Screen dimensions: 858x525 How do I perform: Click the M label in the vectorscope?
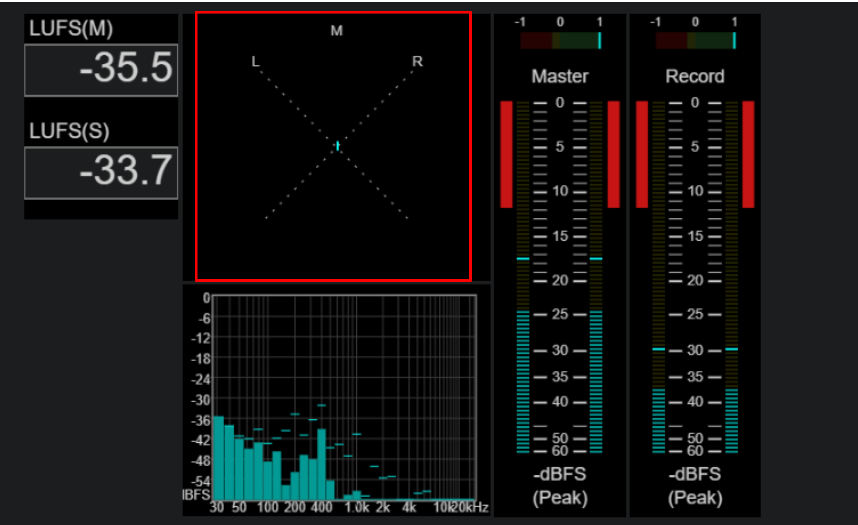pos(337,31)
